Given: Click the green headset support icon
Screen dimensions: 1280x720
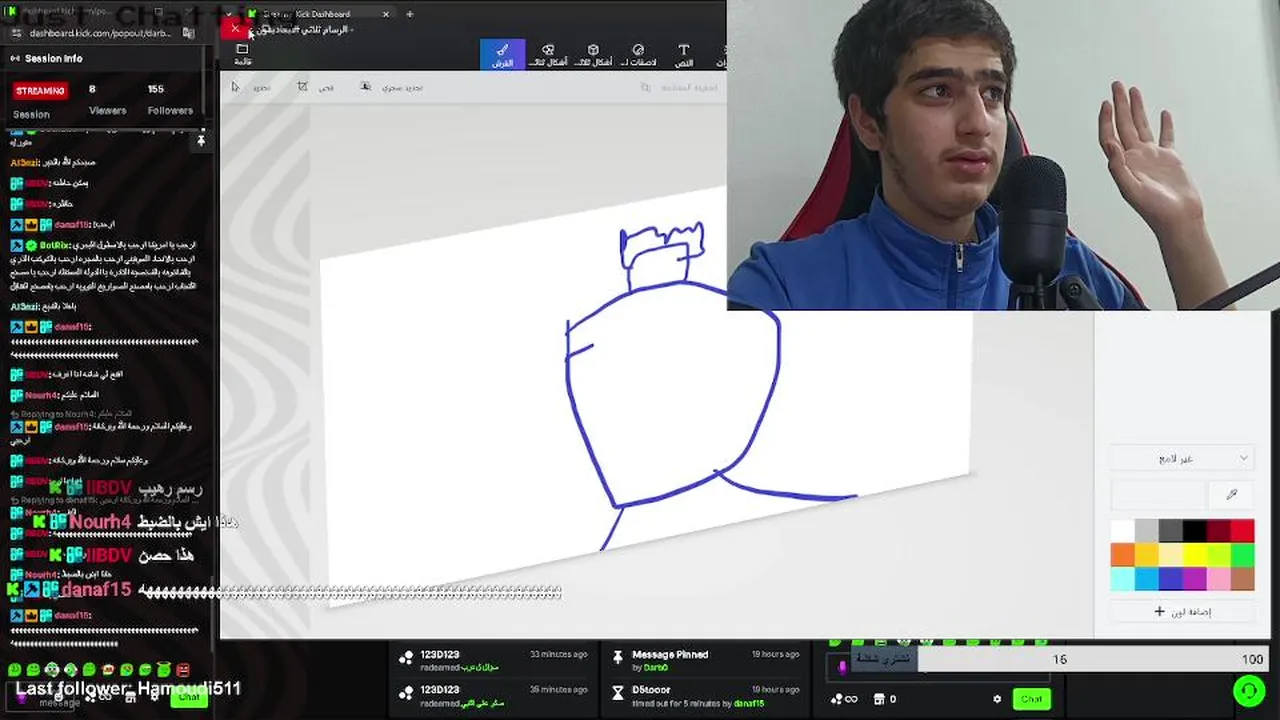Looking at the screenshot, I should point(1248,691).
